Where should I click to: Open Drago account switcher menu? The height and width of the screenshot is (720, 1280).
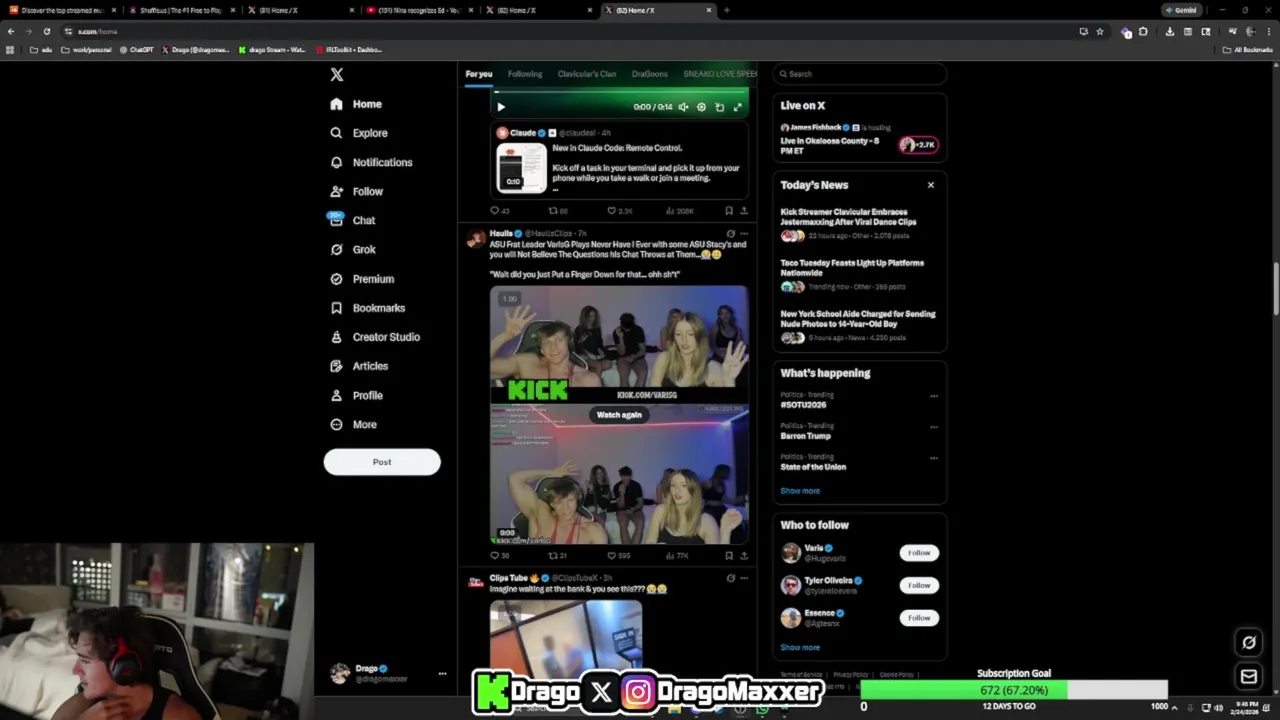click(388, 673)
